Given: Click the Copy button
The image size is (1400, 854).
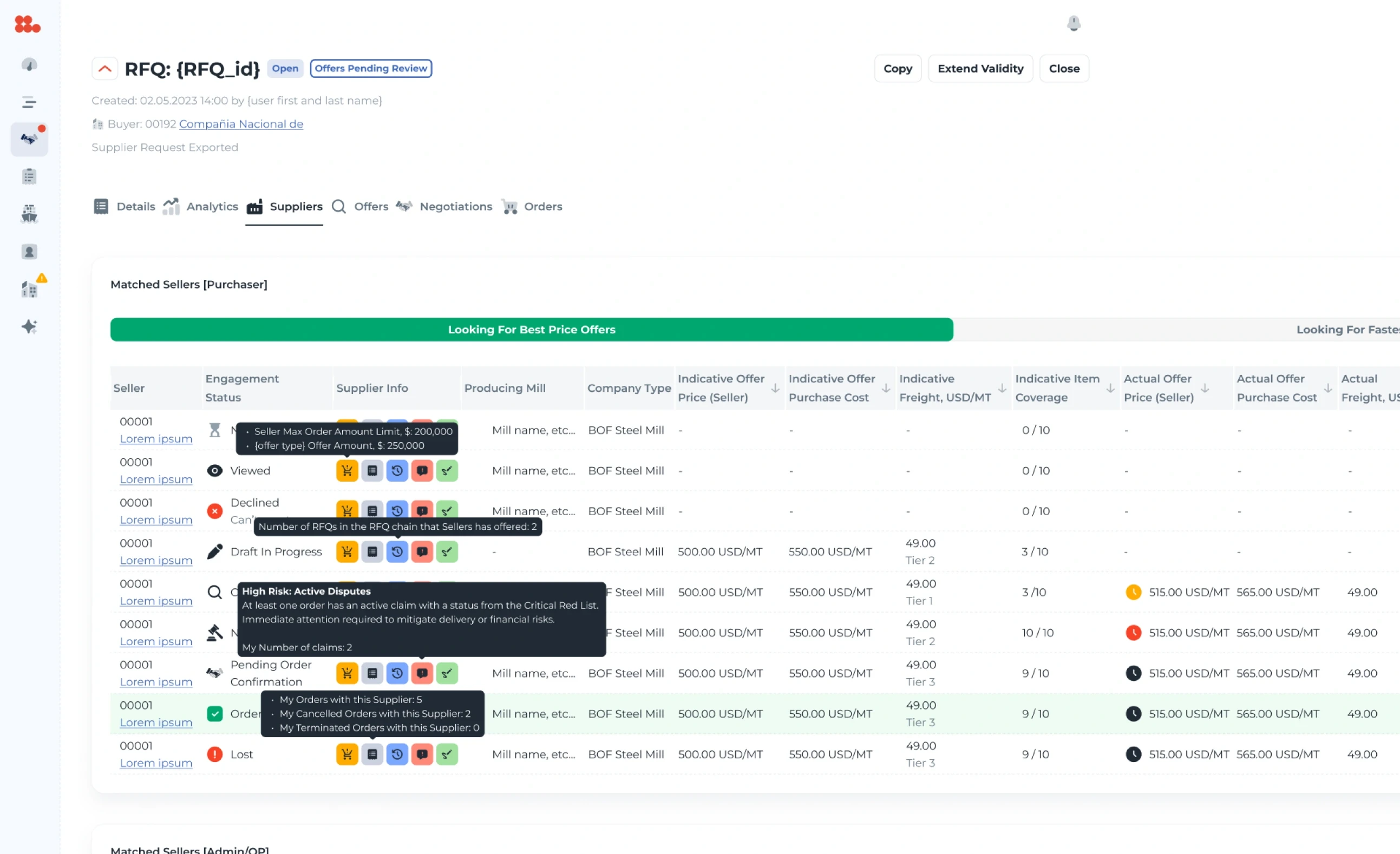Looking at the screenshot, I should pos(898,69).
